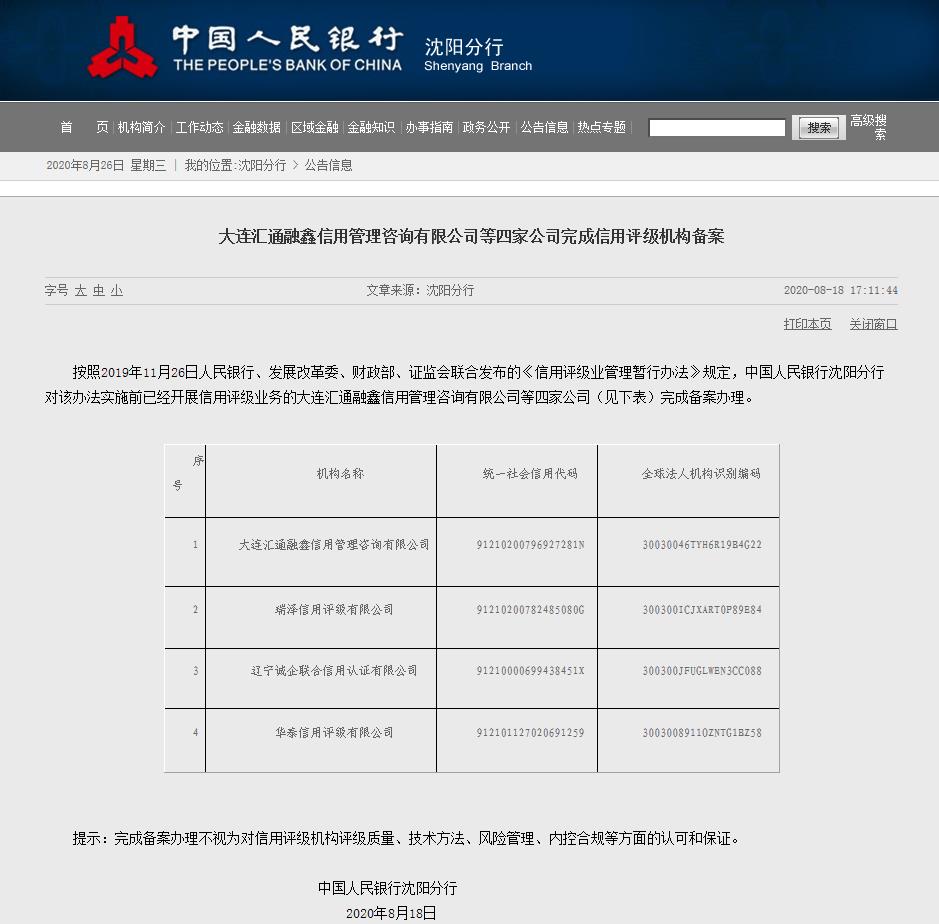Click LEI code 300300ICJXART0P89E84
Screen dimensions: 939x924
(x=702, y=610)
